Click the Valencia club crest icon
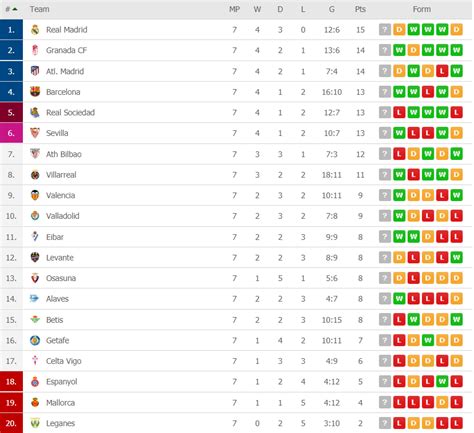The width and height of the screenshot is (474, 433). coord(35,195)
